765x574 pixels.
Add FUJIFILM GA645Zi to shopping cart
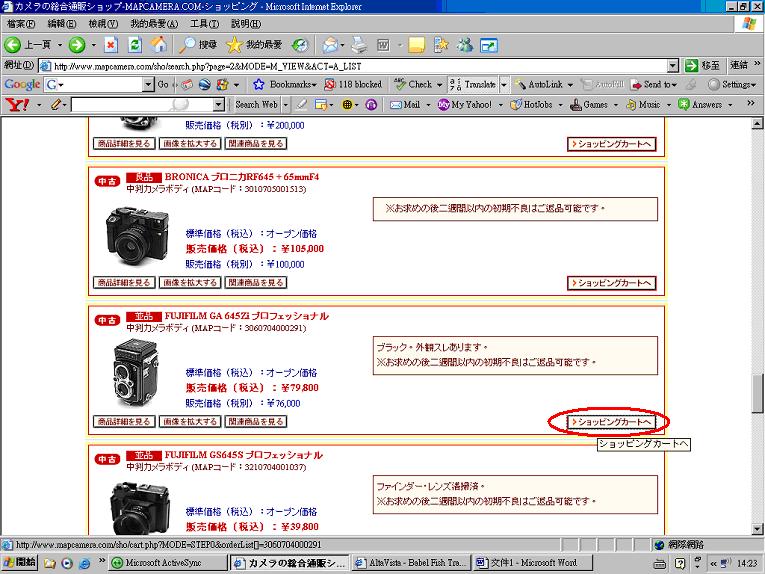(612, 422)
